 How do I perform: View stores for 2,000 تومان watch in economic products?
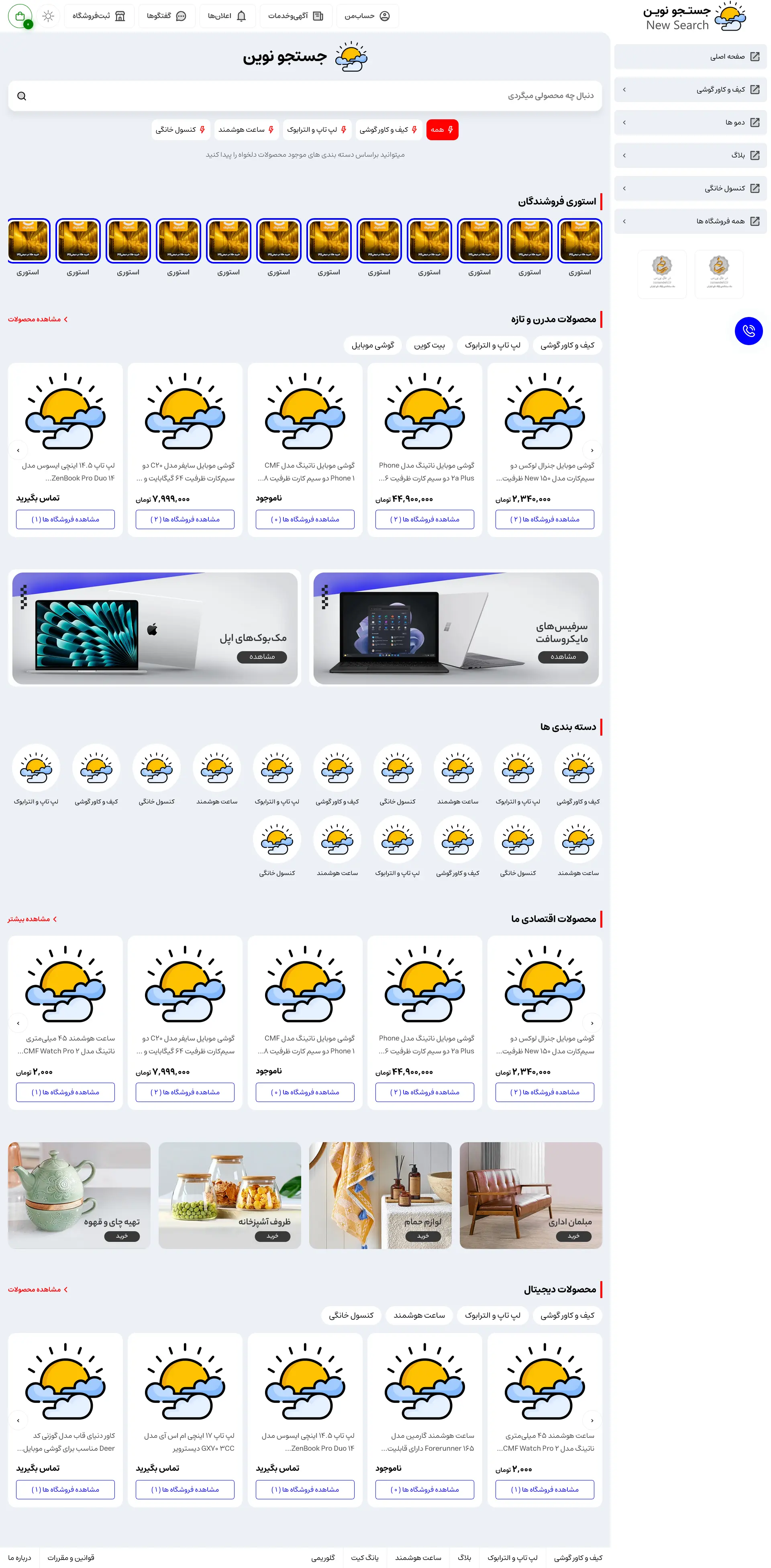65,1092
